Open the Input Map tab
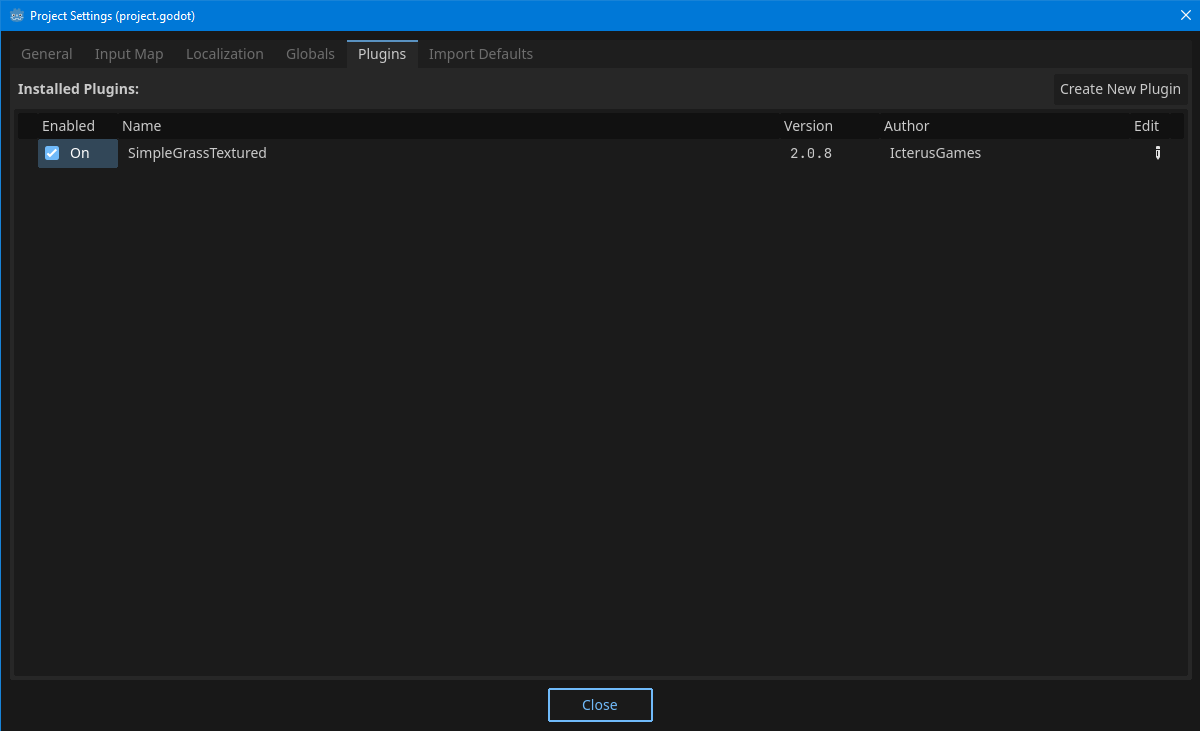The image size is (1200, 731). [x=129, y=54]
